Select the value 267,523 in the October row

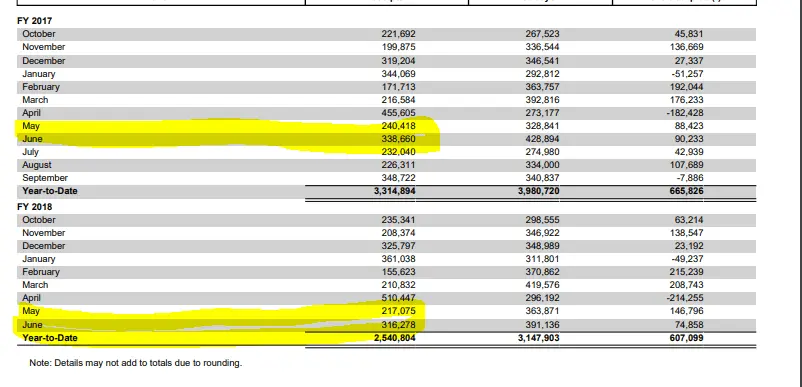[x=542, y=34]
